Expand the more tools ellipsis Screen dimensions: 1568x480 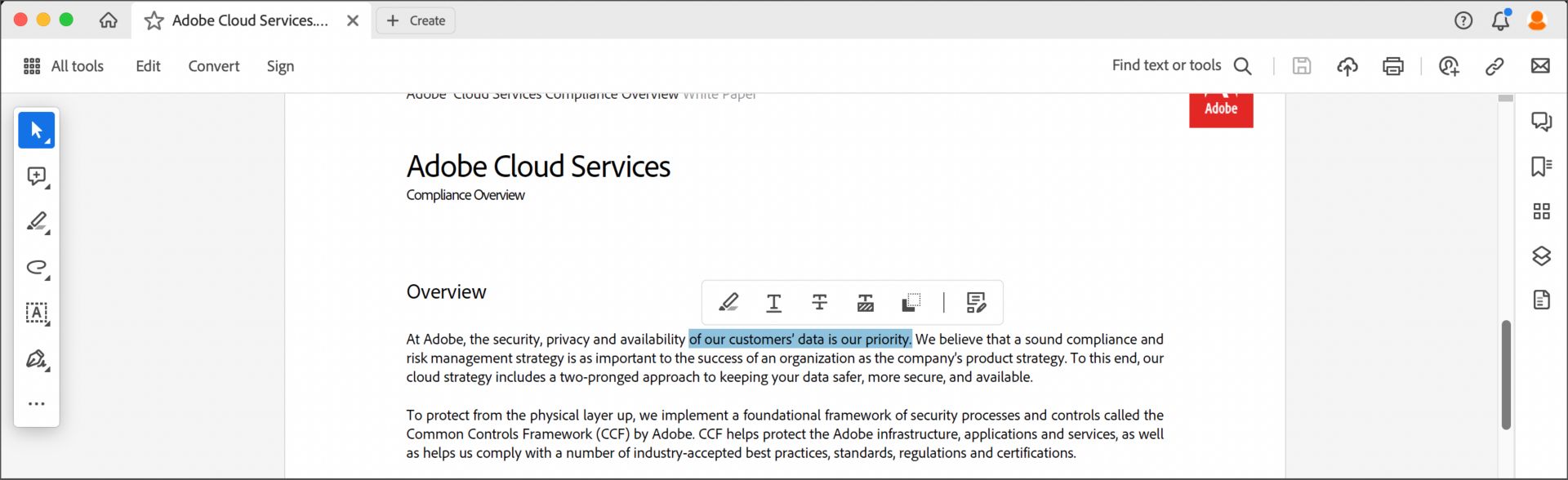pyautogui.click(x=36, y=404)
